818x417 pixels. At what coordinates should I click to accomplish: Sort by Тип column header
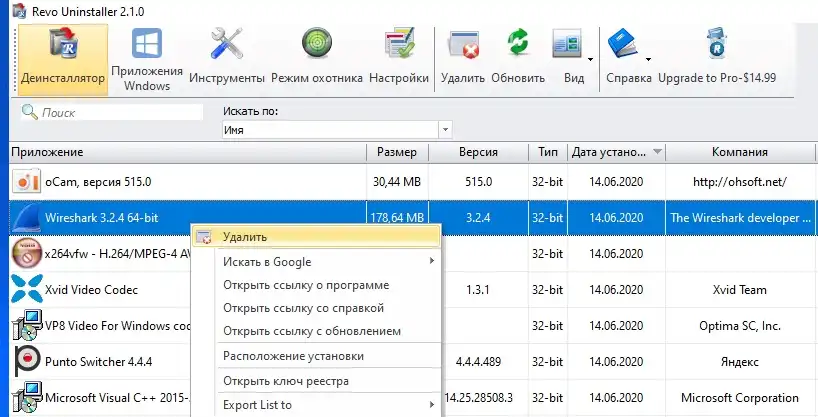pos(548,152)
